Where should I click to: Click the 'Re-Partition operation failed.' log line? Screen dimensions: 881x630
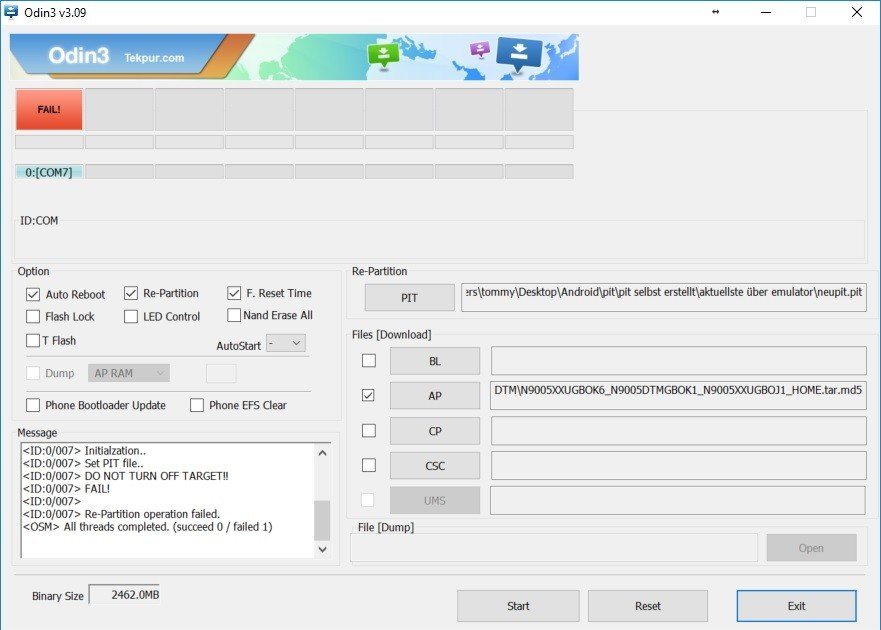coord(121,514)
